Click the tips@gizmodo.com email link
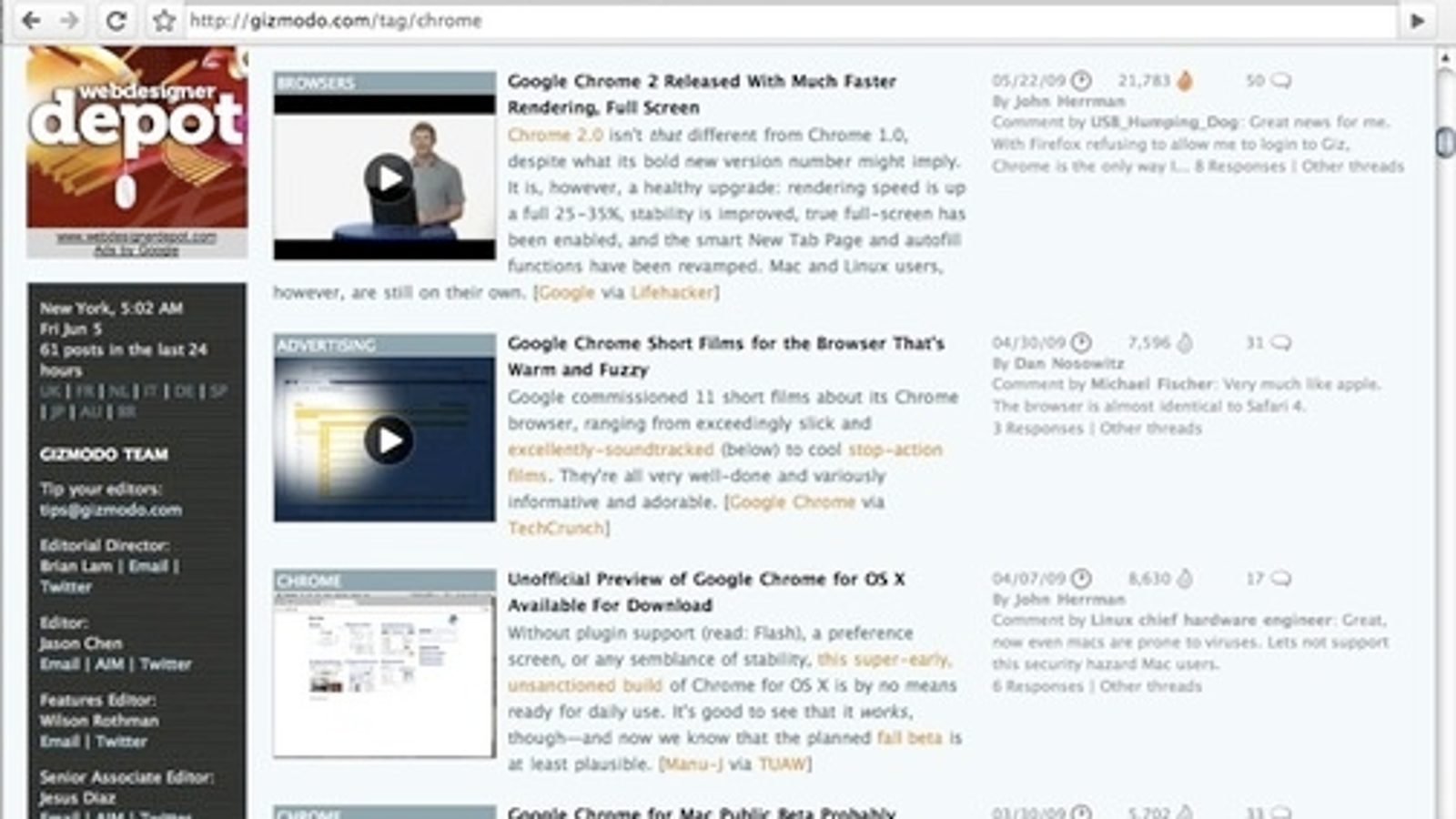Screen dimensions: 1456x819 (110, 510)
